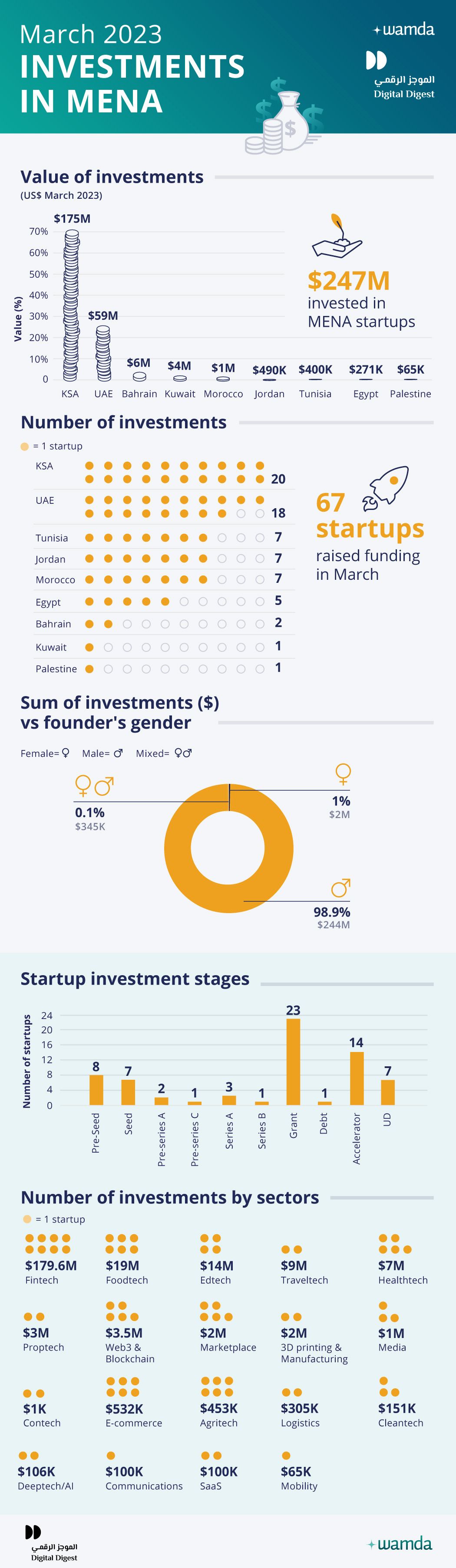The height and width of the screenshot is (1568, 456).
Task: Click the UAE coin stack labeled $59M
Action: (103, 353)
